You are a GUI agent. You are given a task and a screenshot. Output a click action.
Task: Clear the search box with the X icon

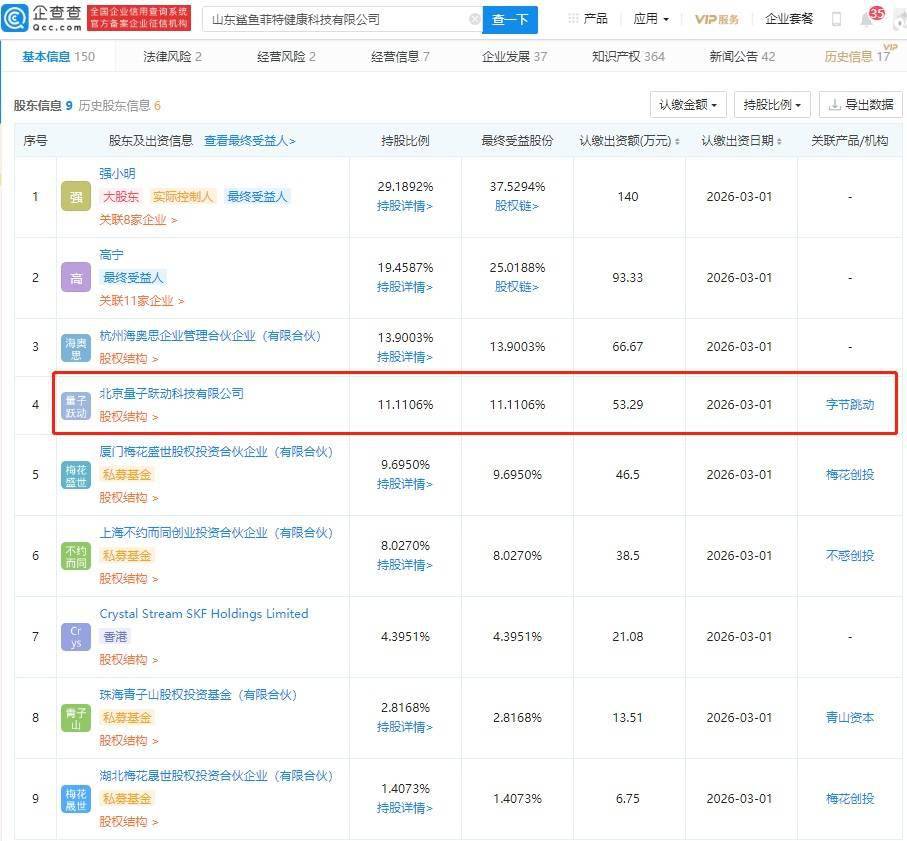pyautogui.click(x=475, y=20)
